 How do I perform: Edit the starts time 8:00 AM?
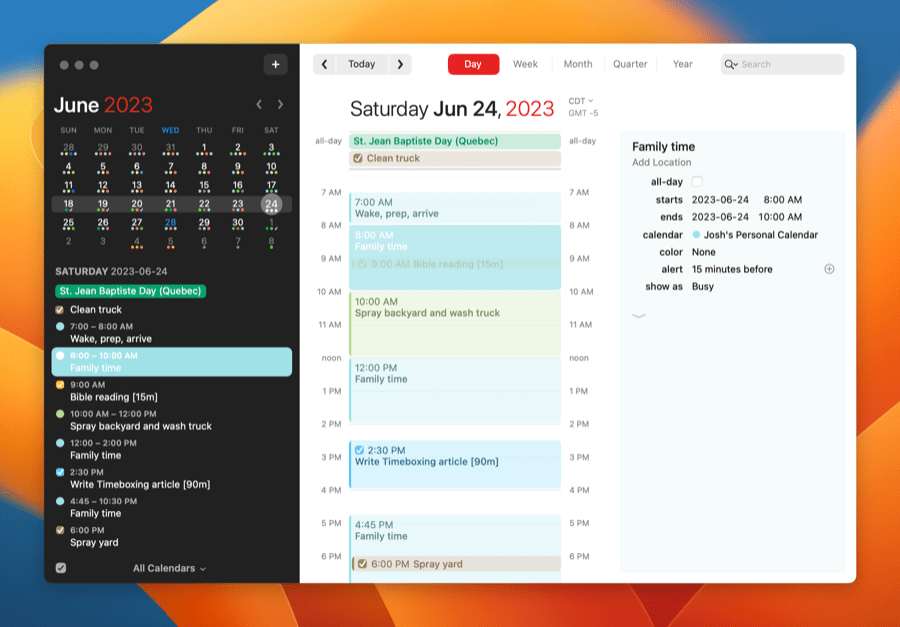pos(782,200)
